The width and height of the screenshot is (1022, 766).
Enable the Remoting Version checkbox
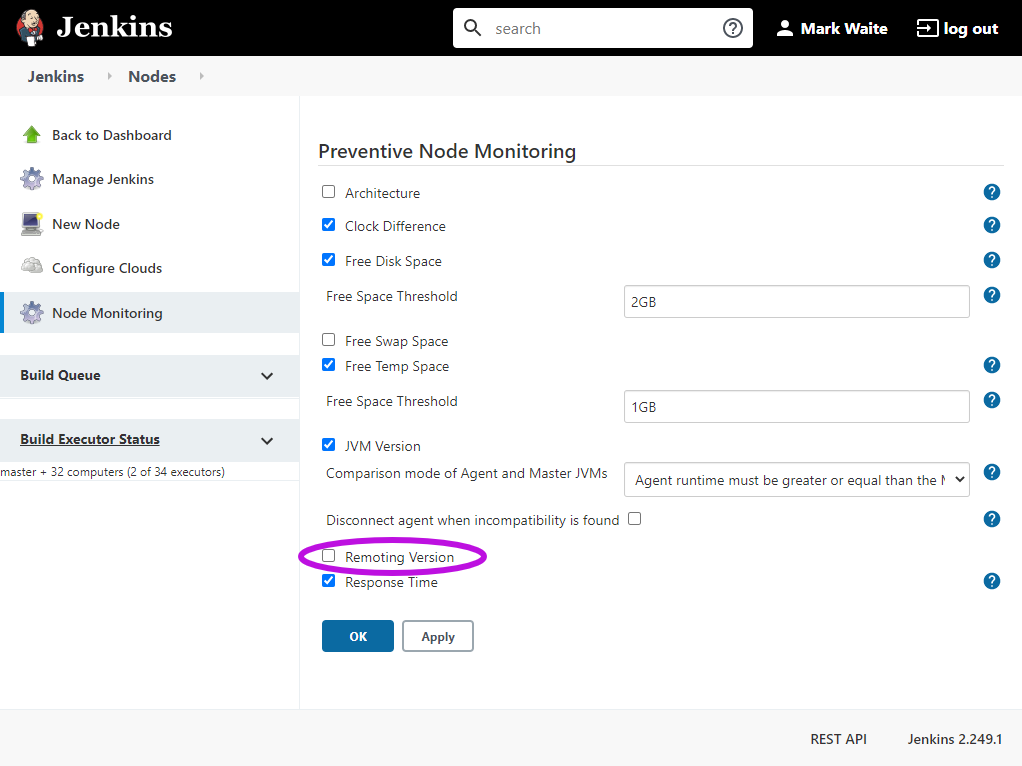tap(328, 555)
